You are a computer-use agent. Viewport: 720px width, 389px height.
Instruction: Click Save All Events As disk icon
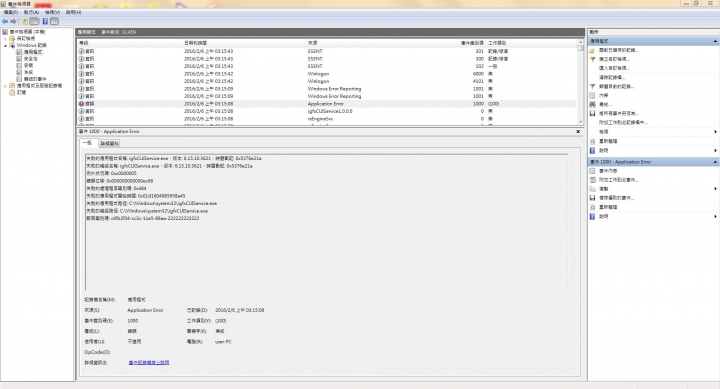click(x=592, y=113)
